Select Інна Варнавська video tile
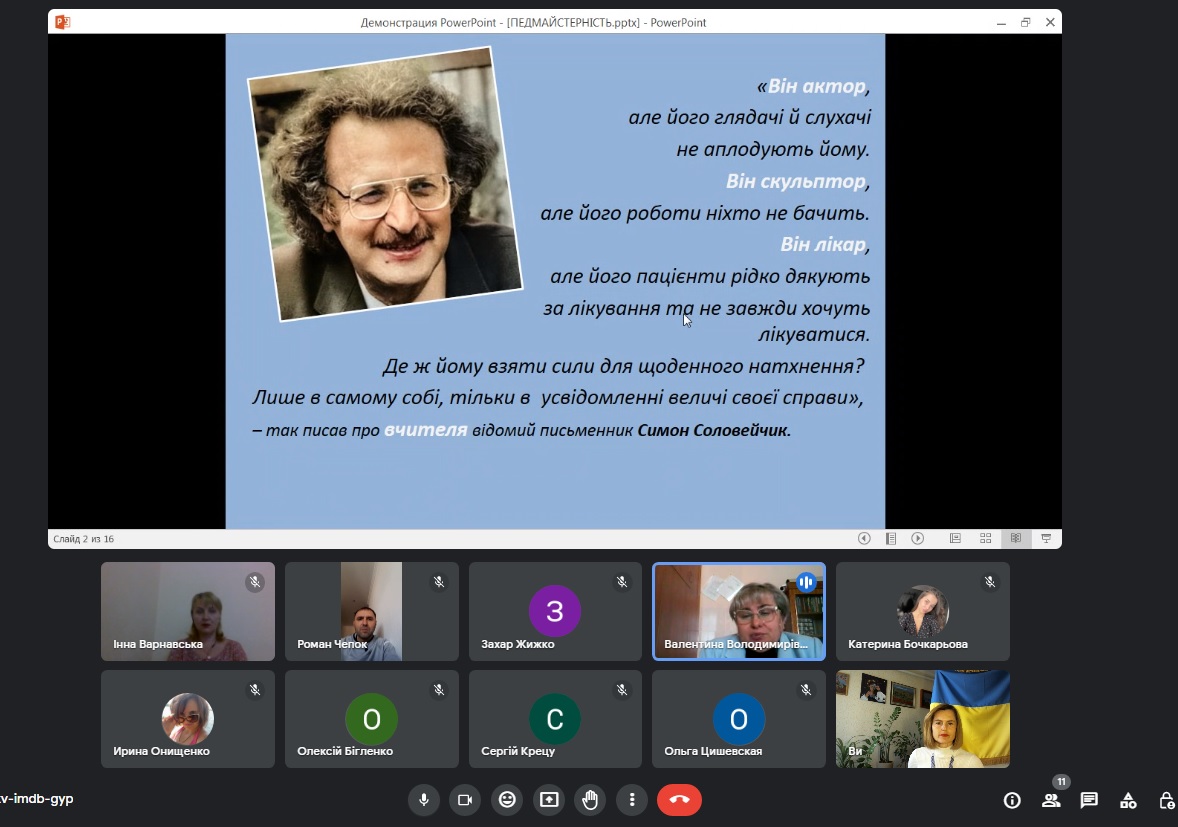The width and height of the screenshot is (1178, 827). pos(188,611)
